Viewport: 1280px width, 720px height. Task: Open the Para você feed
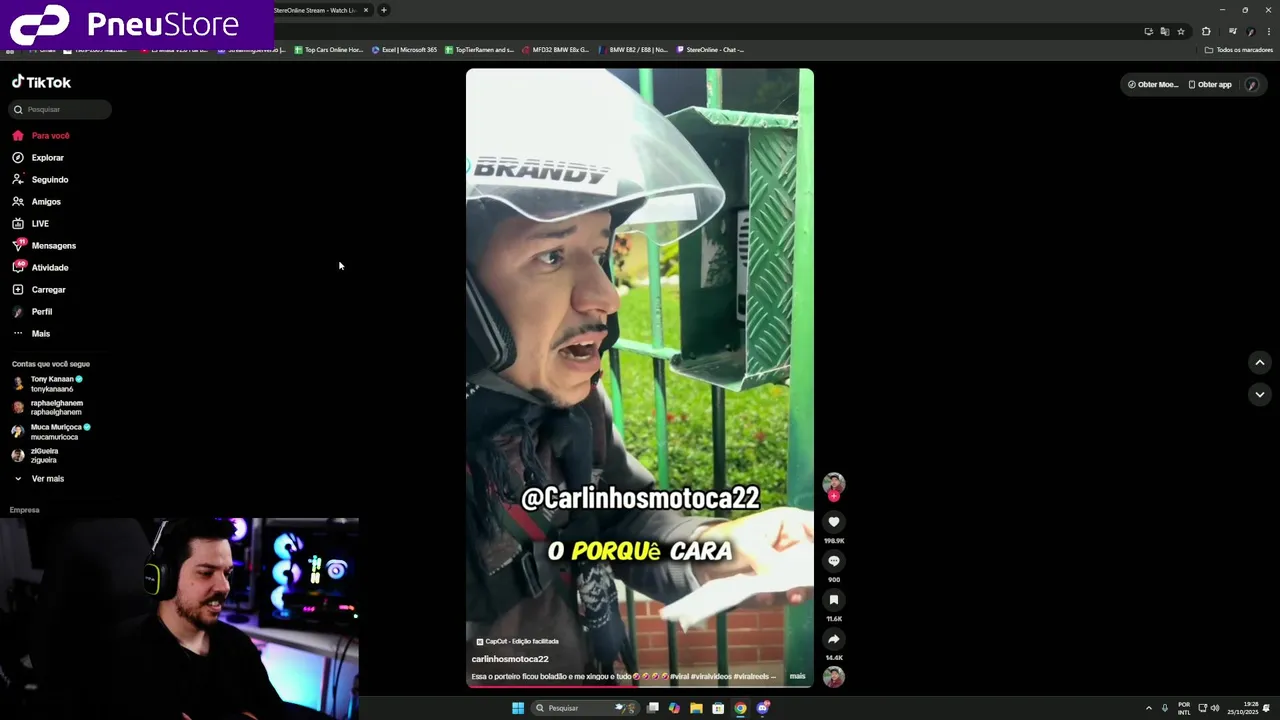click(41, 135)
